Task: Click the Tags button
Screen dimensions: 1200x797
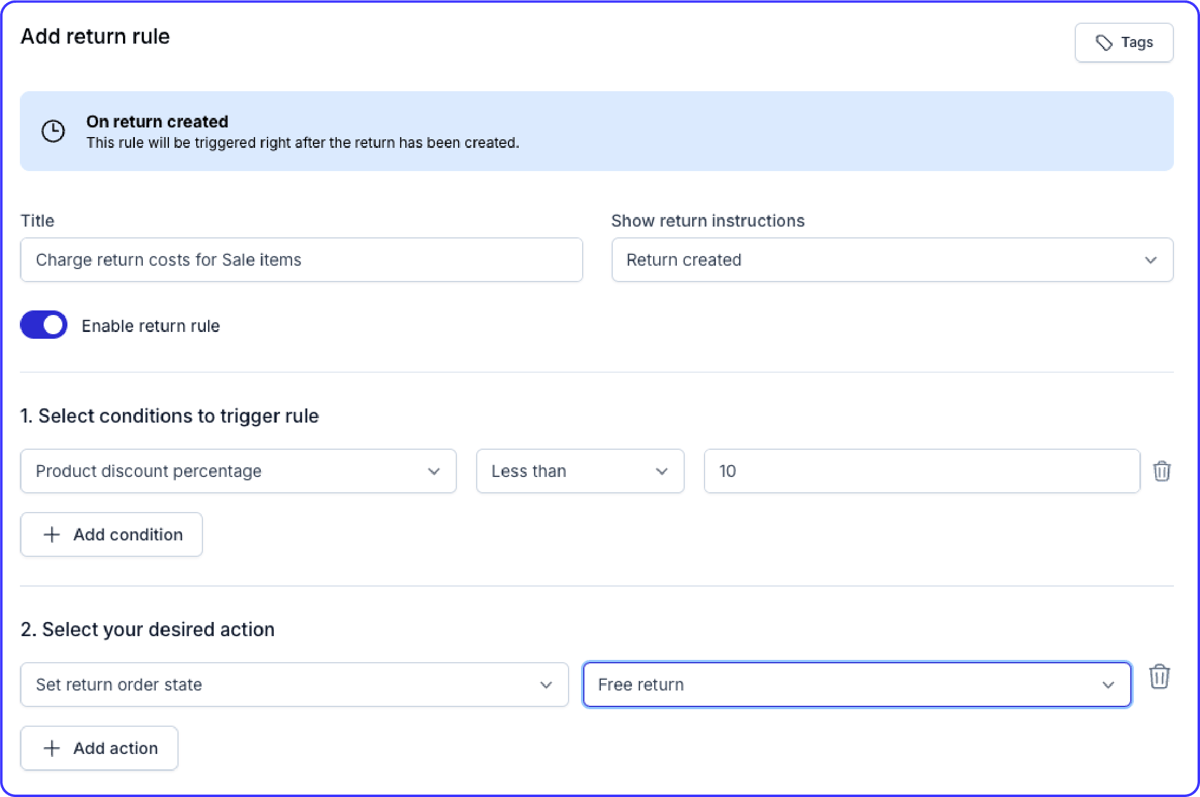Action: [x=1123, y=42]
